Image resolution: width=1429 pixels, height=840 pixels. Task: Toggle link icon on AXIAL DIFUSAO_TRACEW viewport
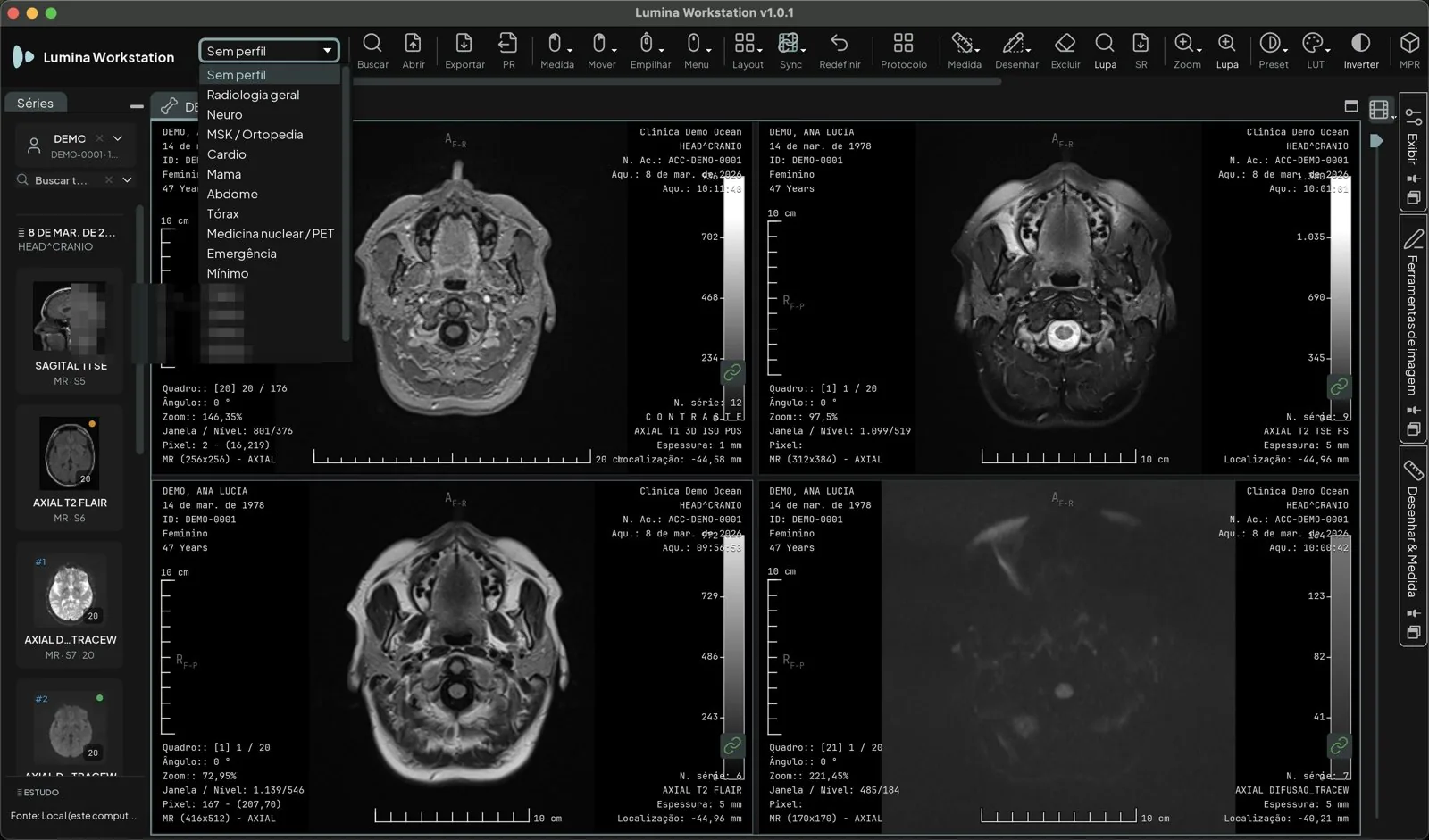pyautogui.click(x=1339, y=744)
